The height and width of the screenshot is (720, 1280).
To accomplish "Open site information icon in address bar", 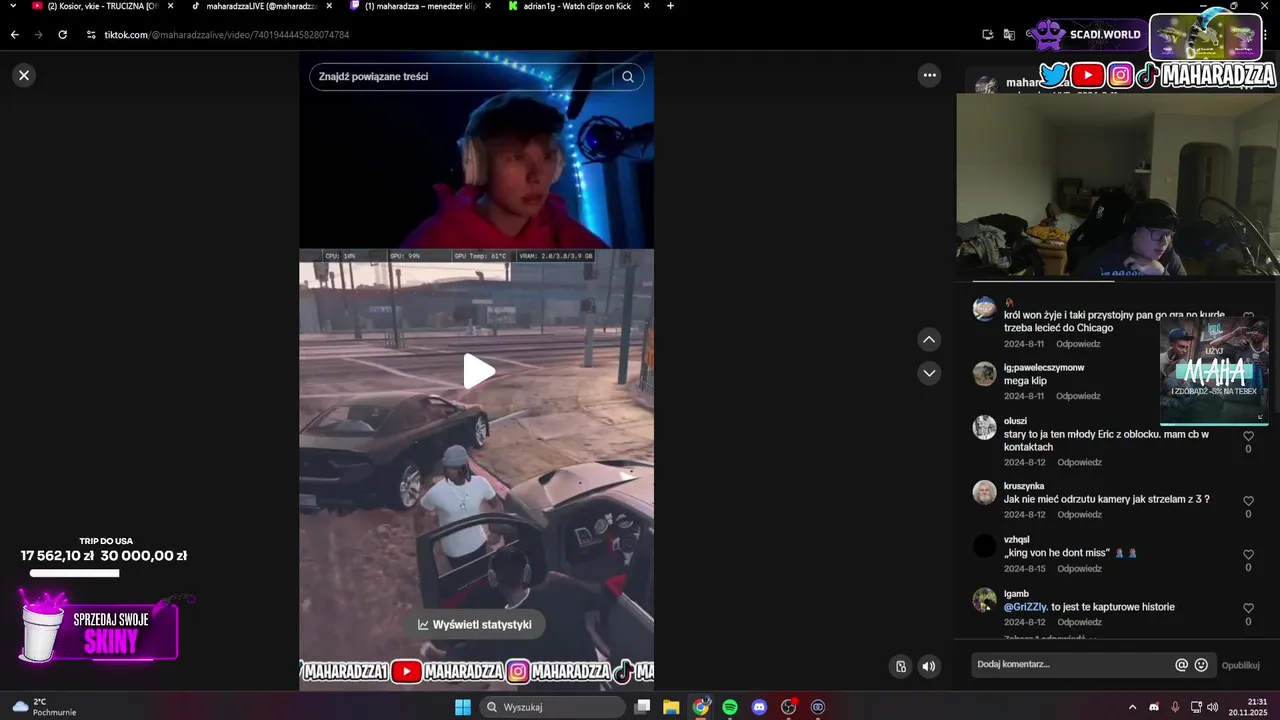I will click(91, 35).
